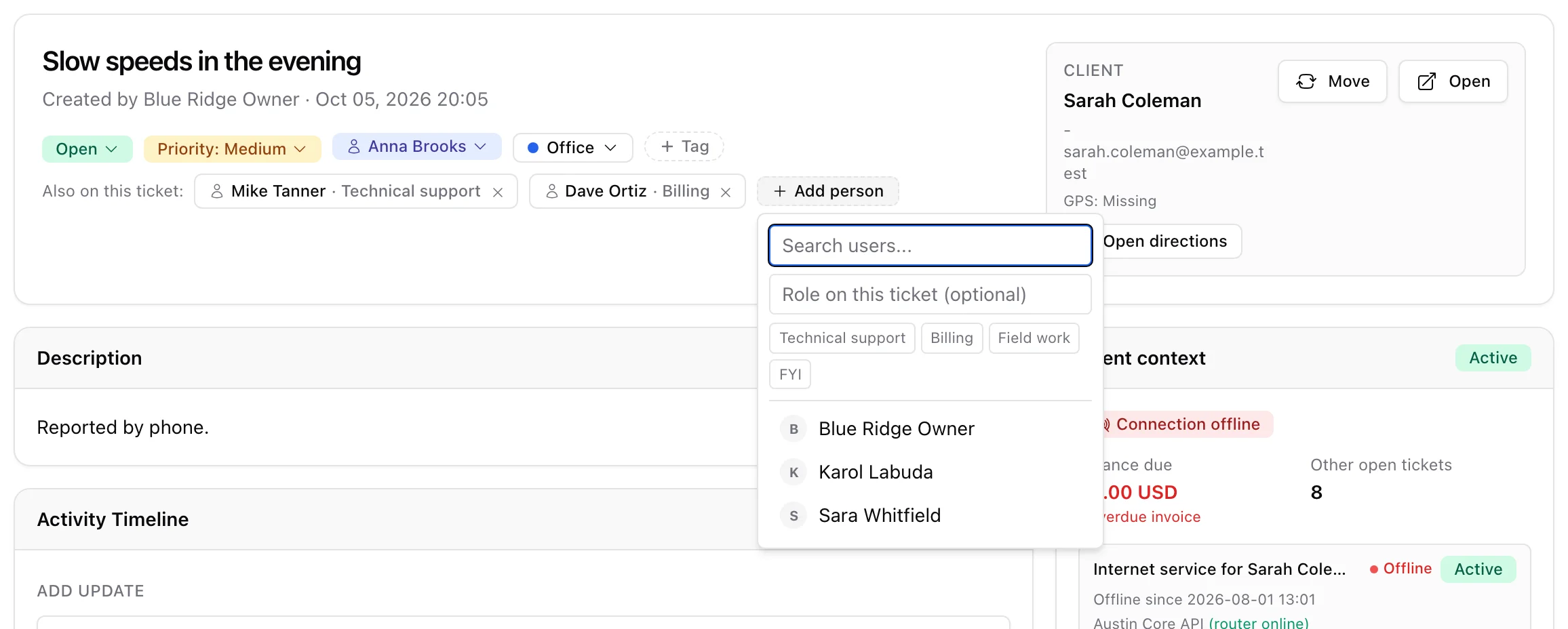Click the red Offline service status

[x=1400, y=569]
